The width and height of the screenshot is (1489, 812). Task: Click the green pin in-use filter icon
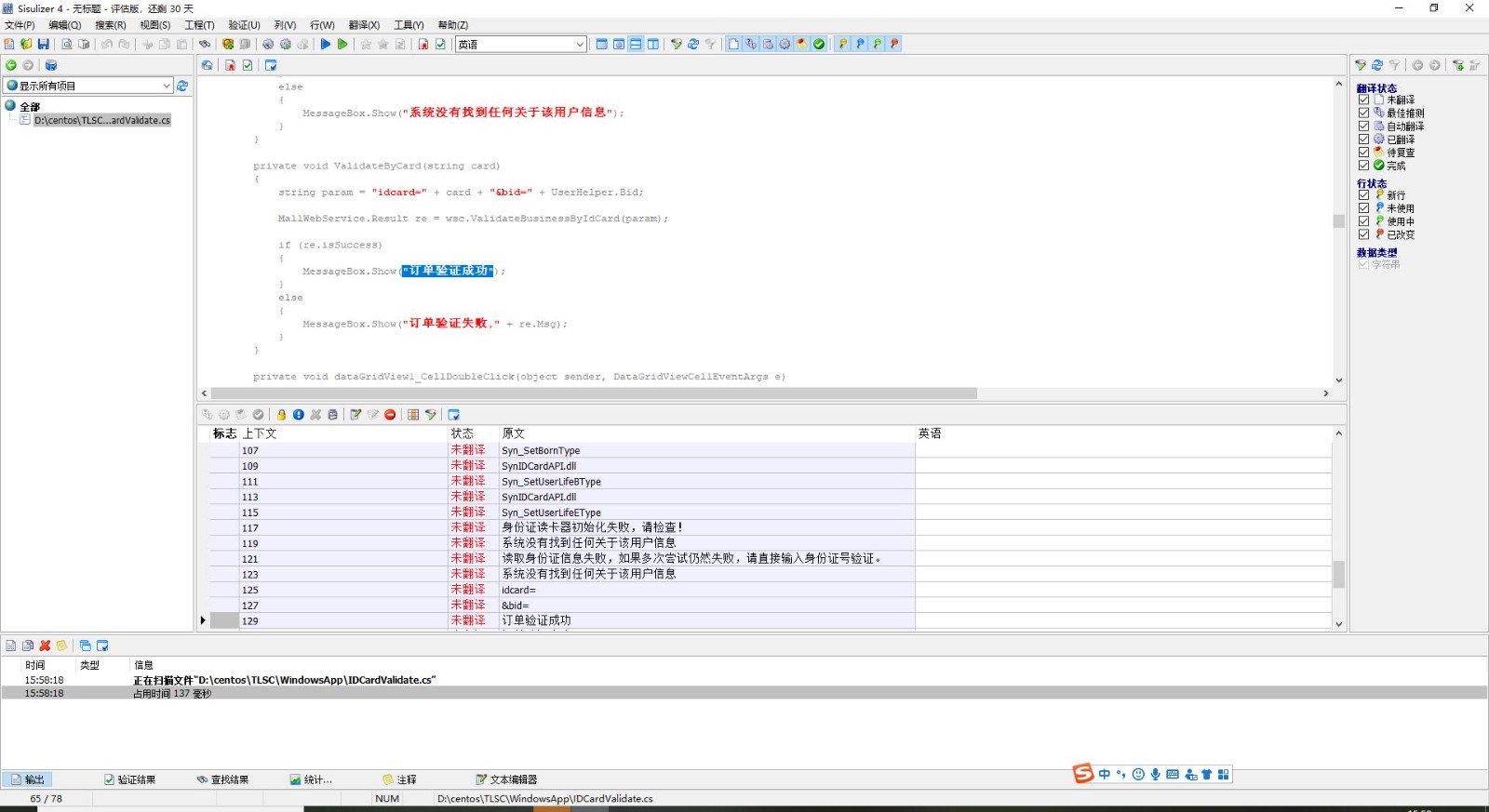[877, 44]
